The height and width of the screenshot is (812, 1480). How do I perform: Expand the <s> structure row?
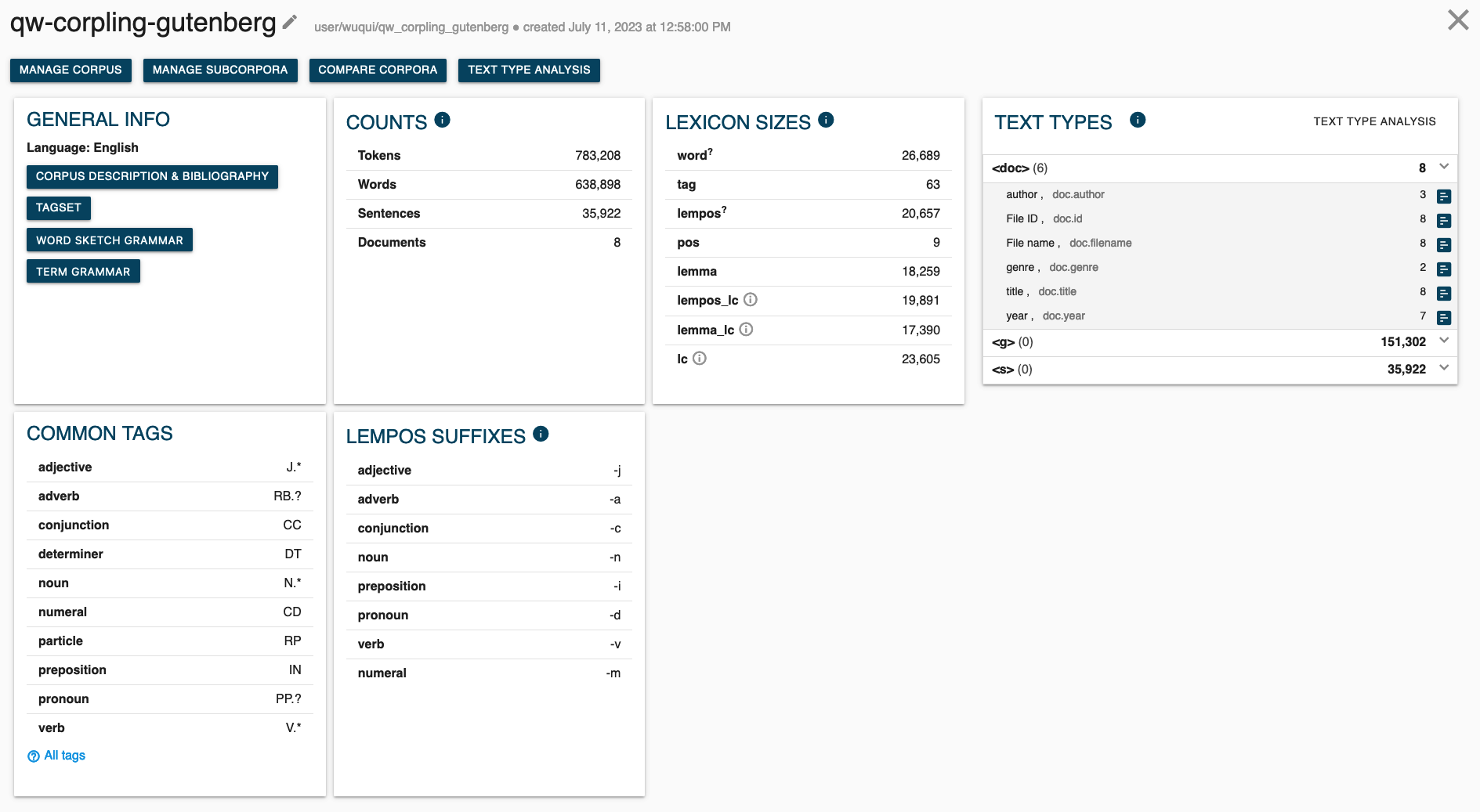1444,368
